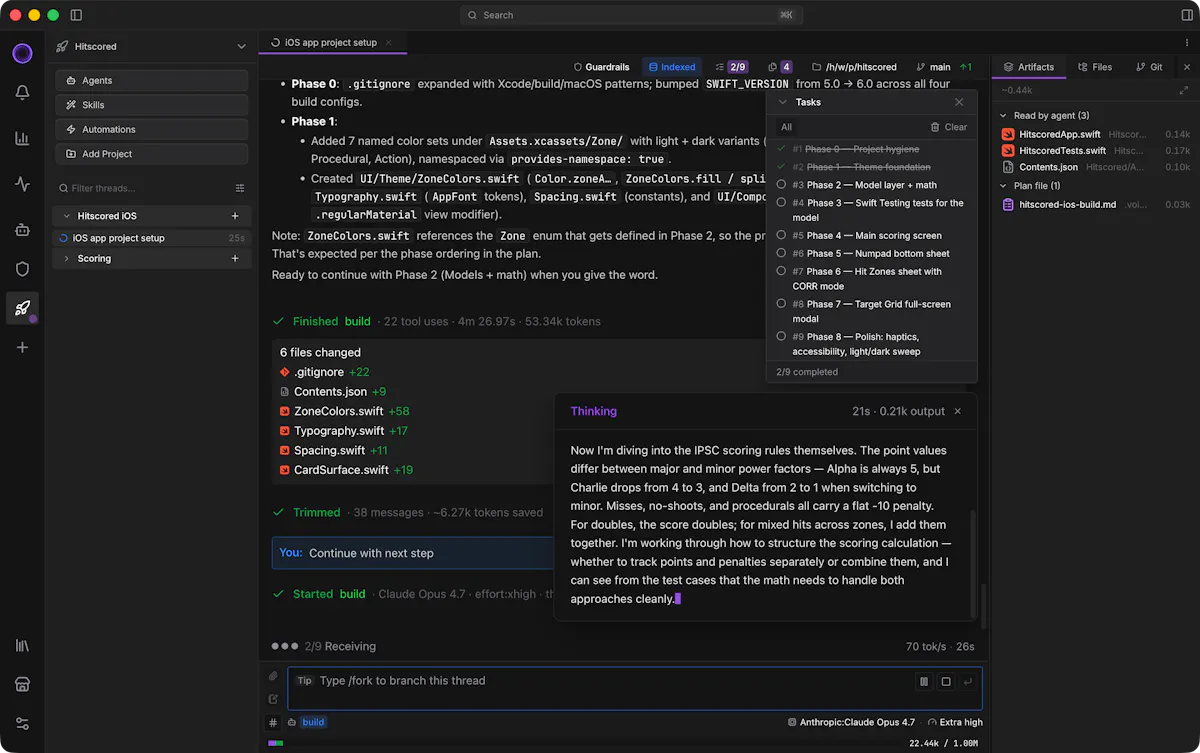Open the Anthropic Claude Opus model selector
Screen dimensions: 1200x753
(x=851, y=722)
